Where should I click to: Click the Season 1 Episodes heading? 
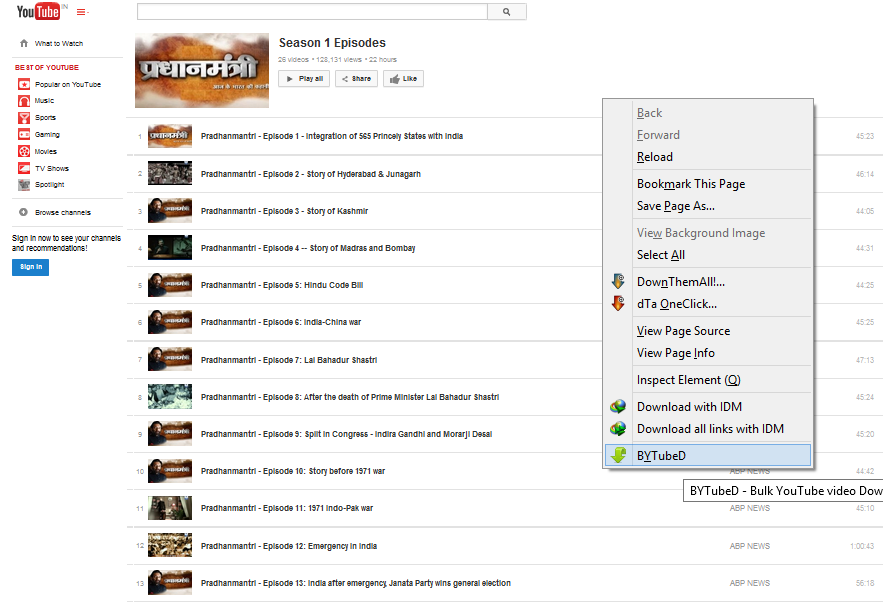coord(332,43)
